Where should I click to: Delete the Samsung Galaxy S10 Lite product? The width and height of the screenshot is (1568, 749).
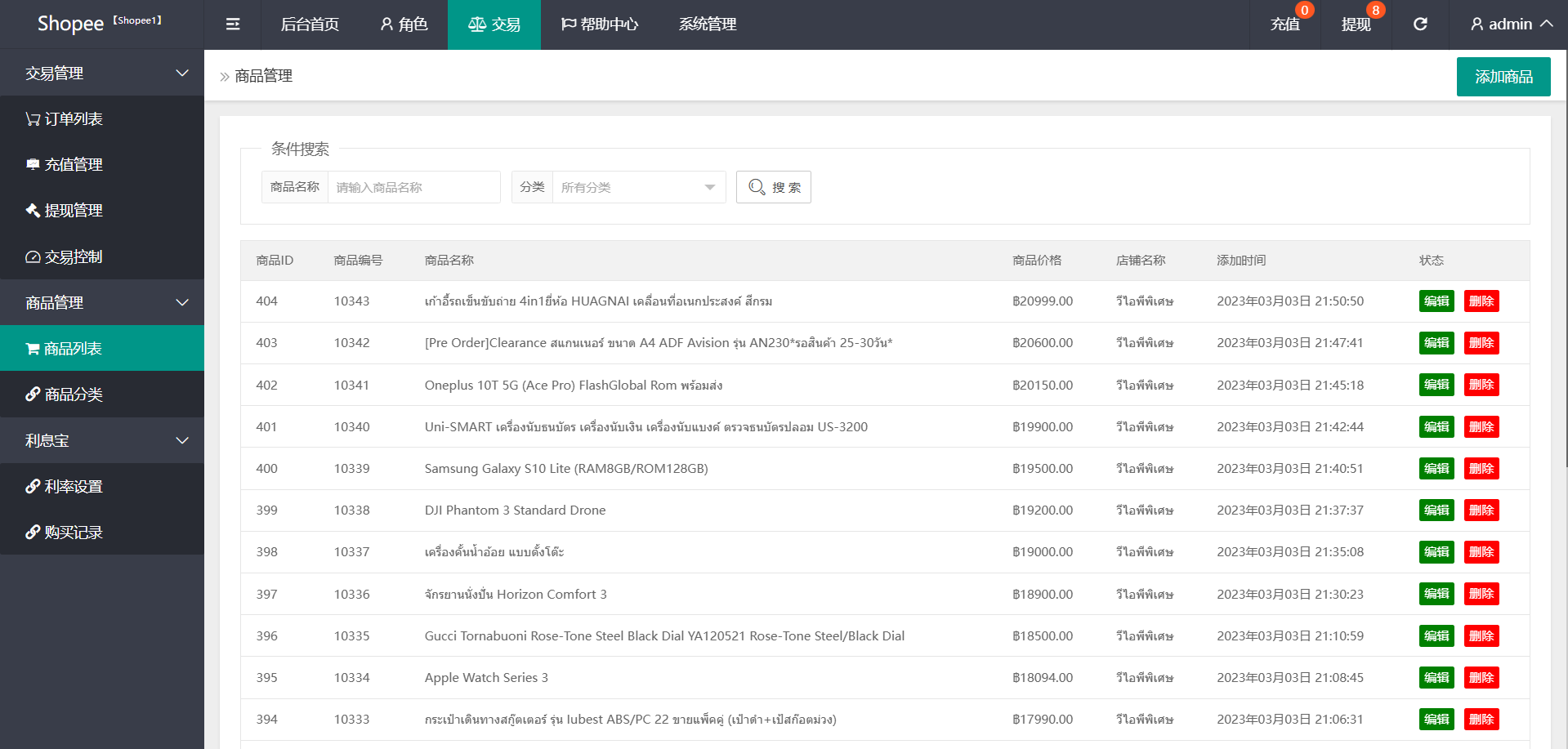1481,469
